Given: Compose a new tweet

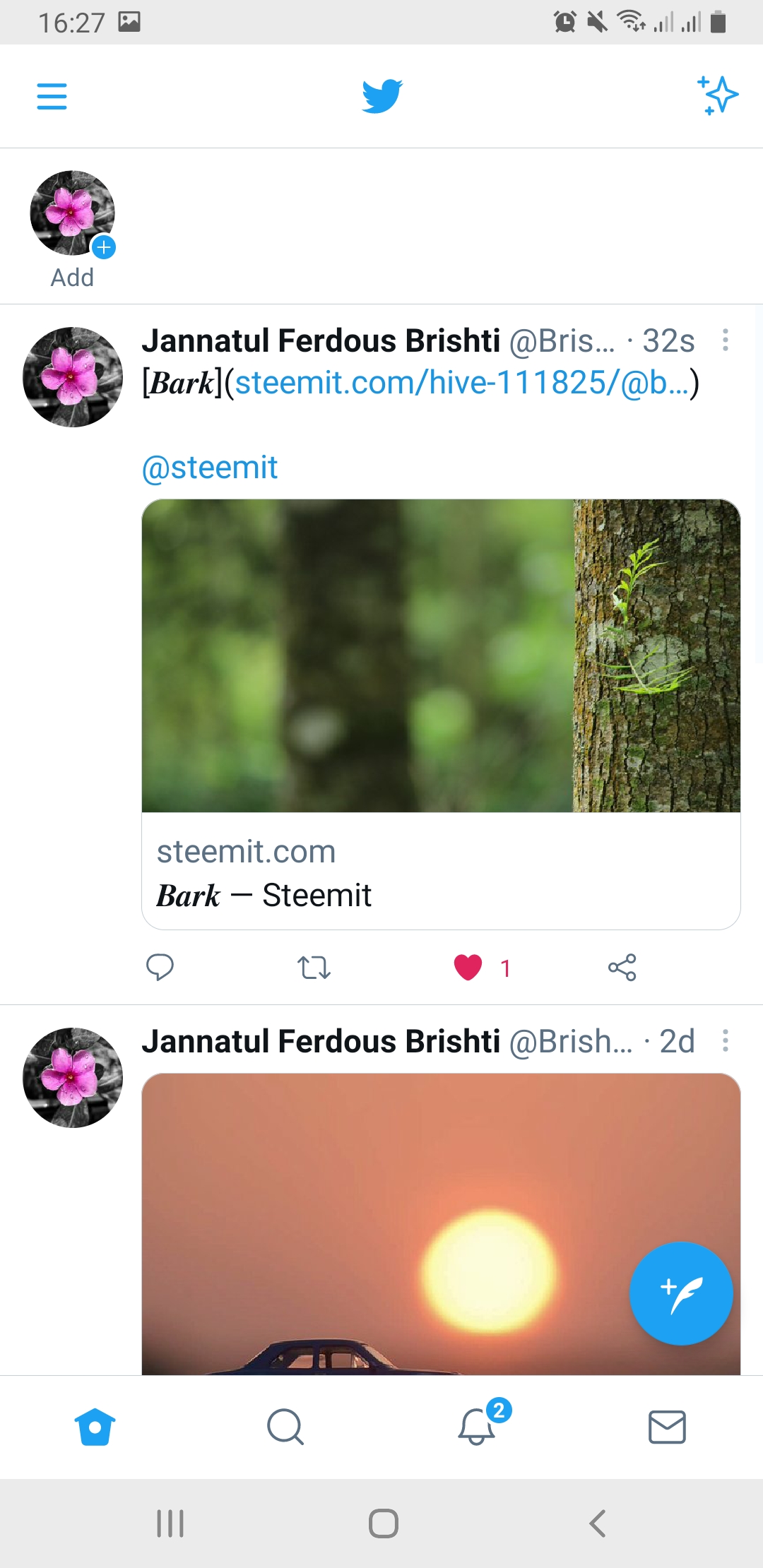Looking at the screenshot, I should click(680, 1293).
